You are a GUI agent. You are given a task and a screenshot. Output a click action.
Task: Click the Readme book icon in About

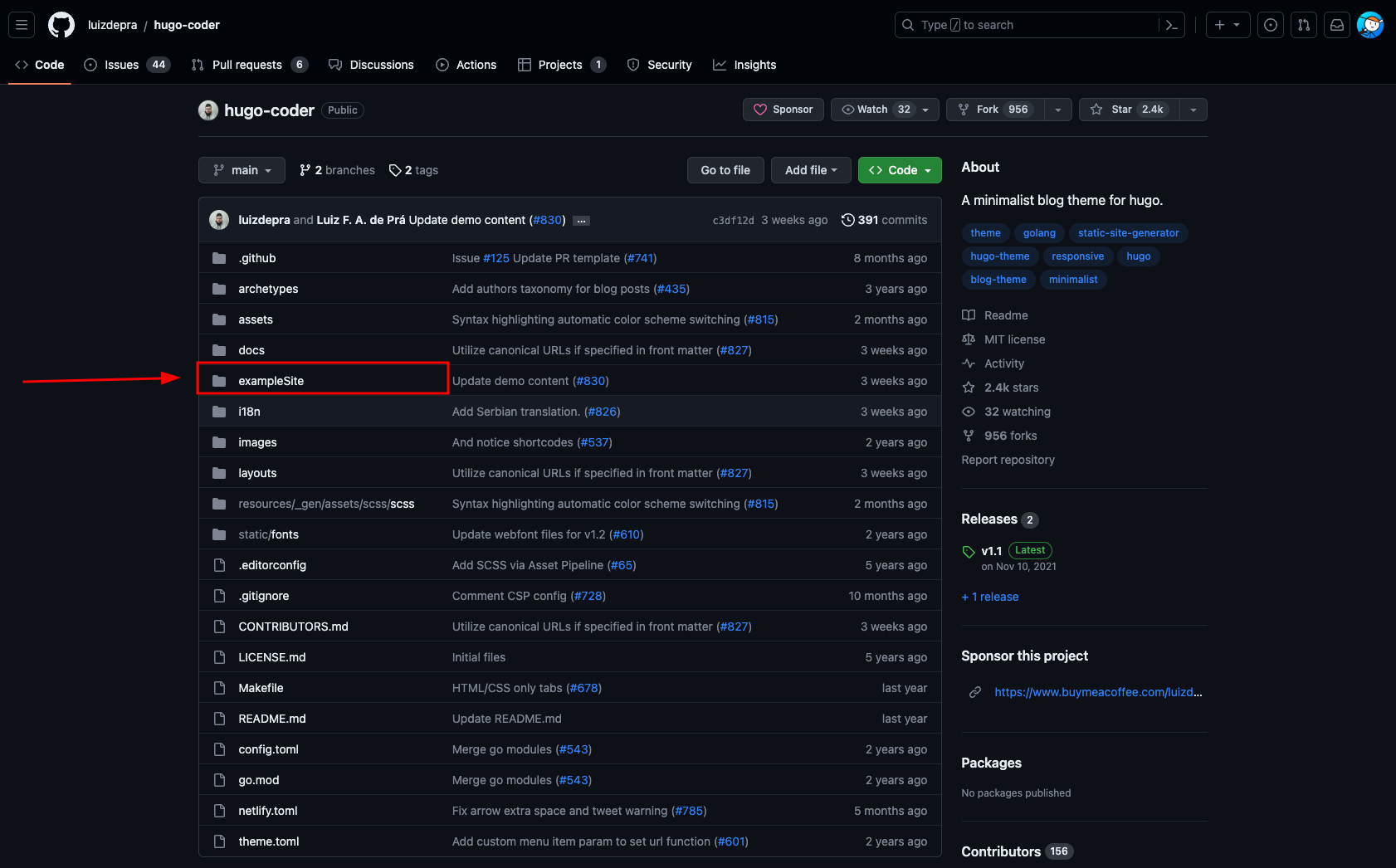[x=969, y=315]
